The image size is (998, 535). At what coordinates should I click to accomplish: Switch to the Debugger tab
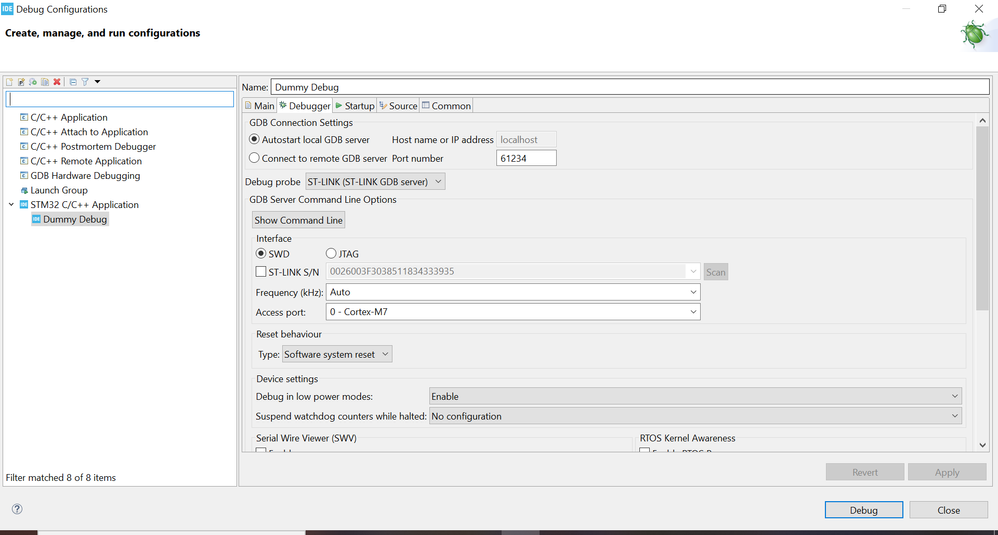[305, 106]
